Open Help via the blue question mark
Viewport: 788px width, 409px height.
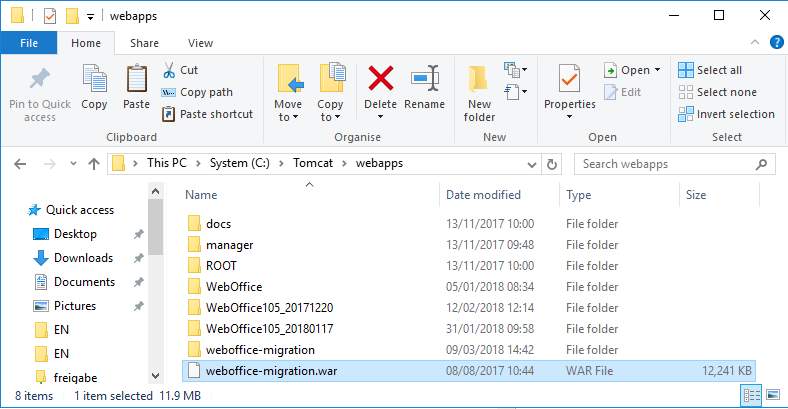776,42
